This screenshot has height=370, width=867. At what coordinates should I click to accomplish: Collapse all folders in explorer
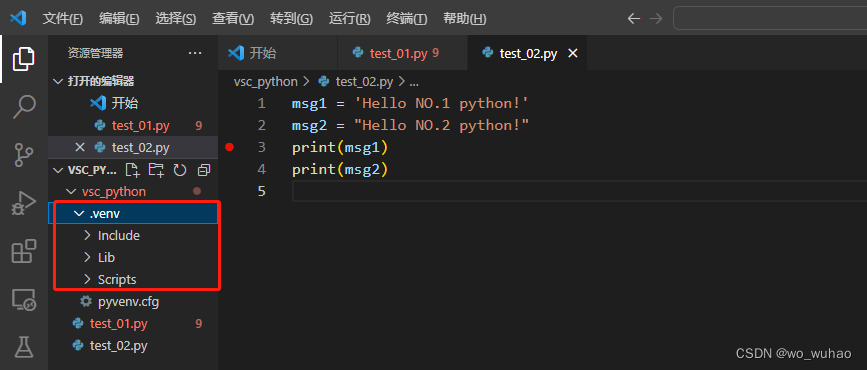click(204, 170)
